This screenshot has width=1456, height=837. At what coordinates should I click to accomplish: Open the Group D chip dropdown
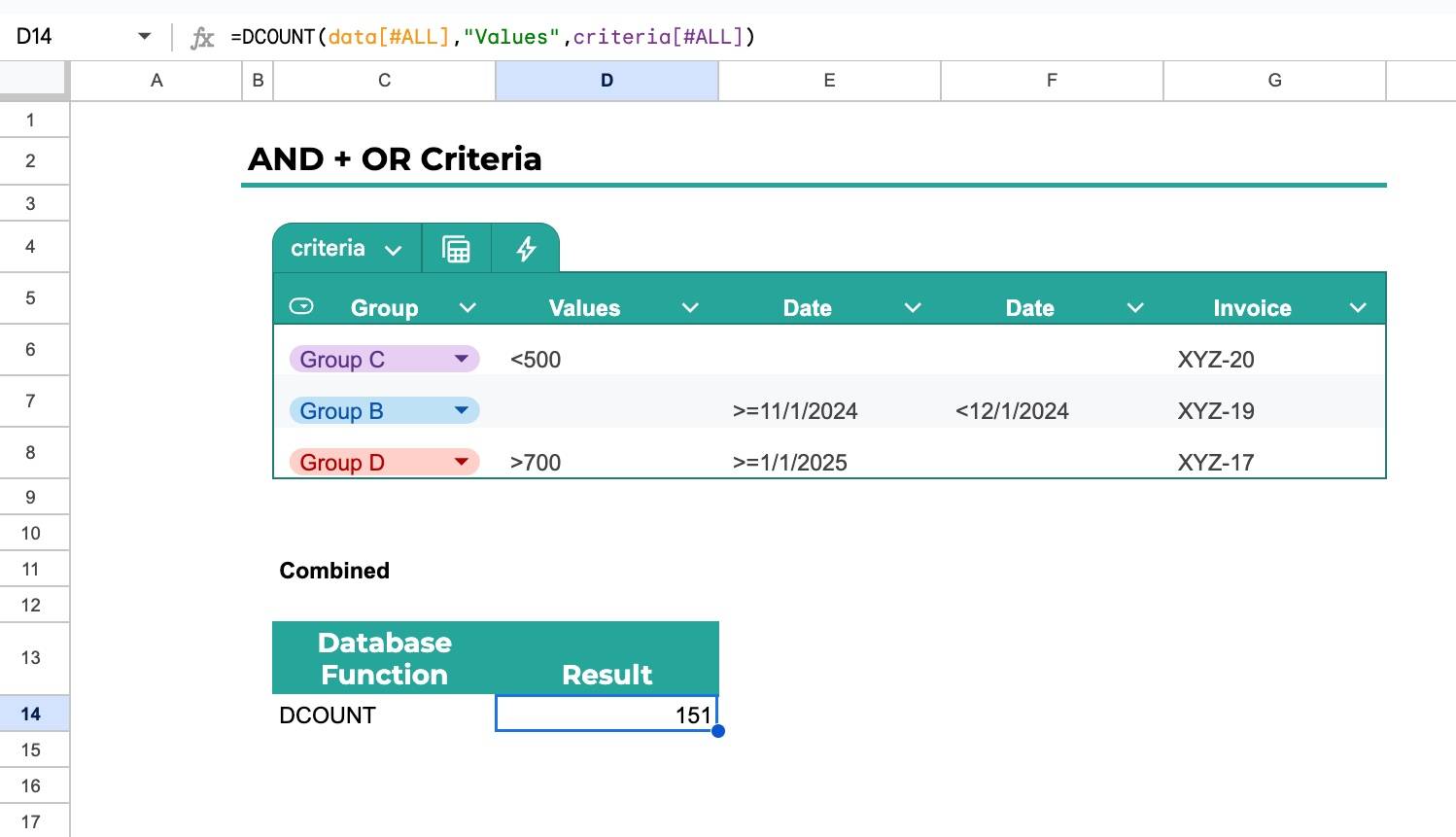(462, 463)
